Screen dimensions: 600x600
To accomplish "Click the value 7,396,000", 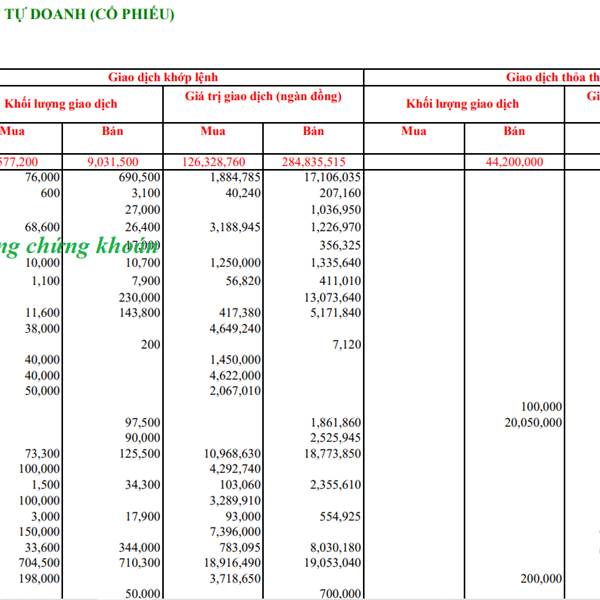I will click(235, 532).
